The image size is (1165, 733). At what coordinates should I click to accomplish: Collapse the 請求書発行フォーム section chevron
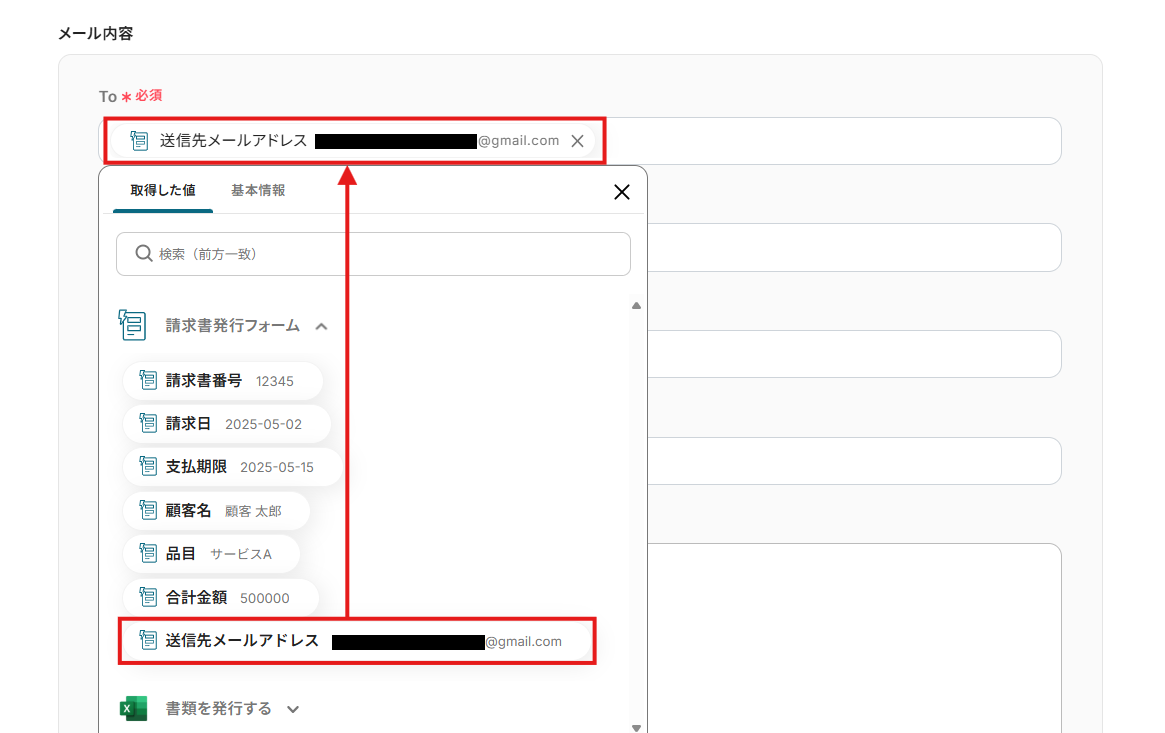321,327
